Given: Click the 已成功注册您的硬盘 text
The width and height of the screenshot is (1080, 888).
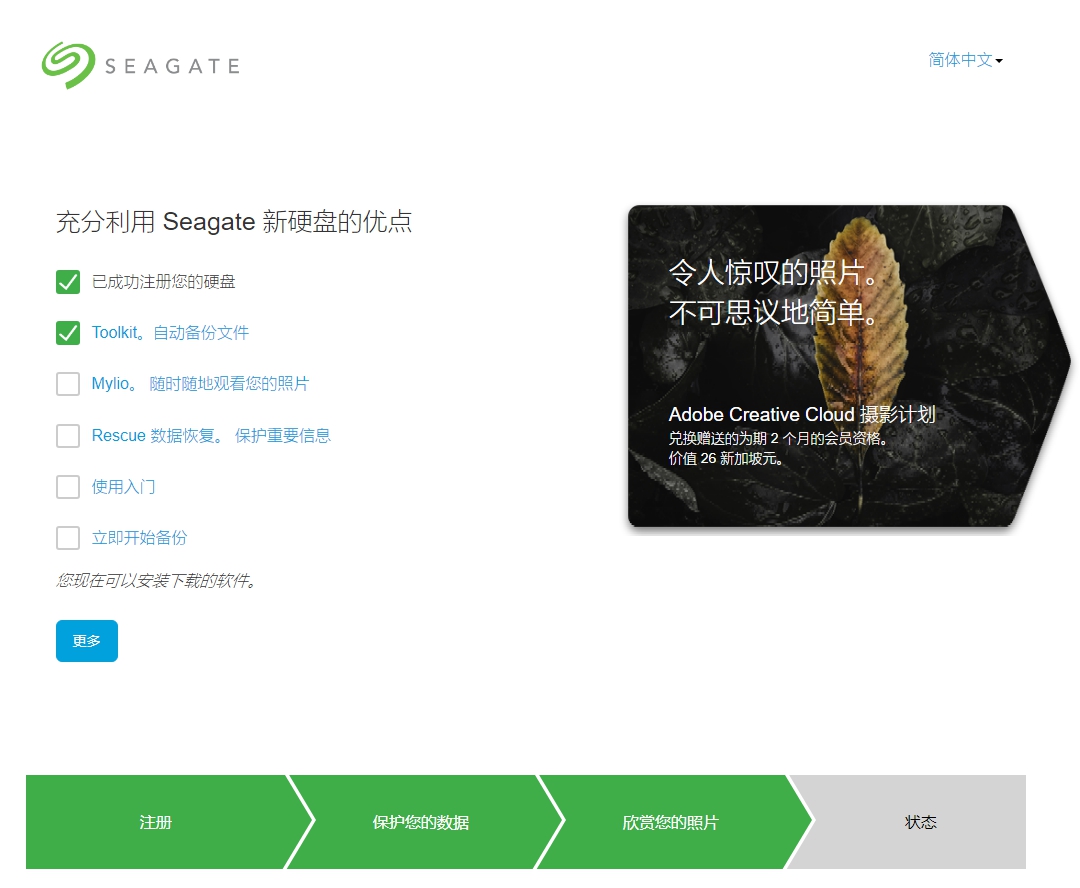Looking at the screenshot, I should point(163,282).
